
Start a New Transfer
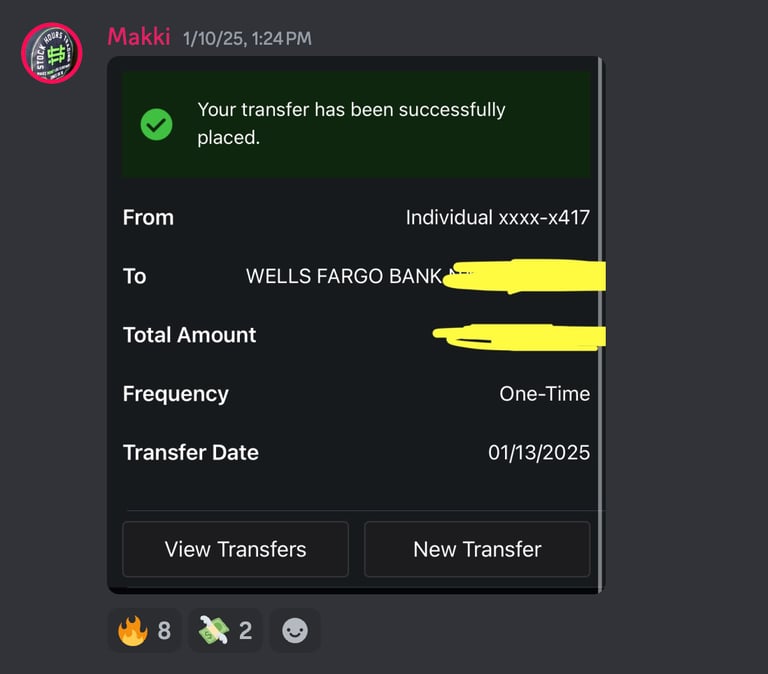pyautogui.click(x=477, y=549)
